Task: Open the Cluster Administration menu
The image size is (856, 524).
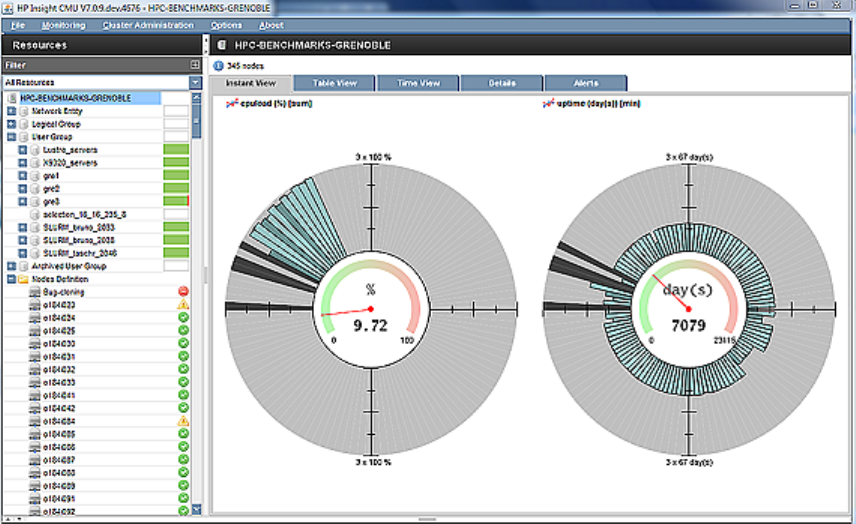Action: pos(147,25)
